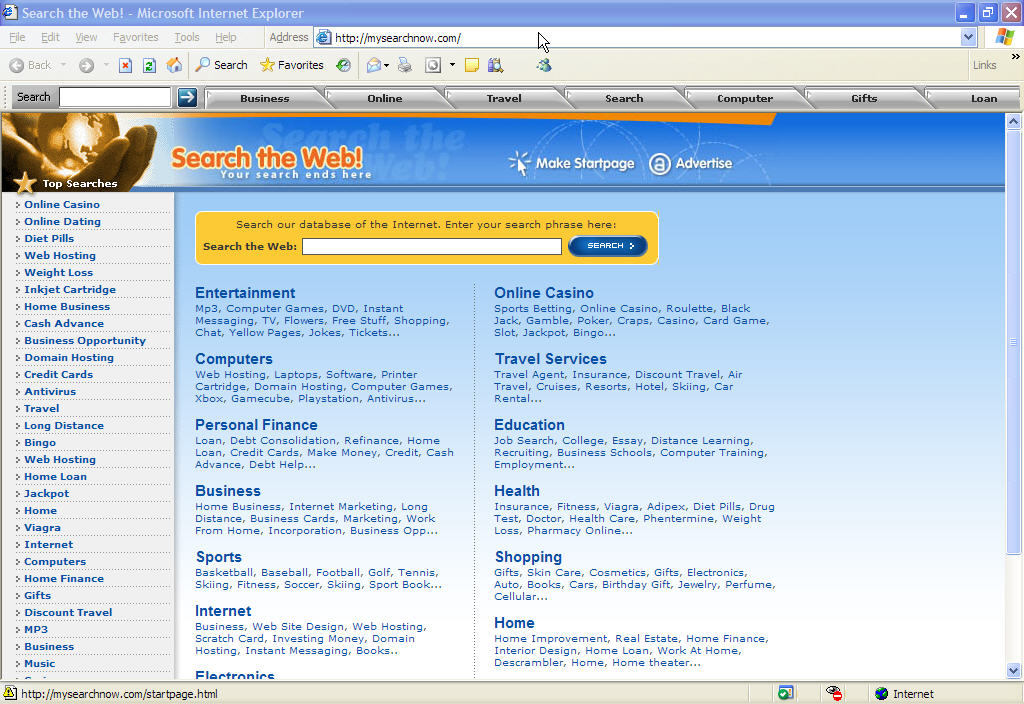Image resolution: width=1024 pixels, height=704 pixels.
Task: Print the page with the printer icon
Action: [405, 65]
